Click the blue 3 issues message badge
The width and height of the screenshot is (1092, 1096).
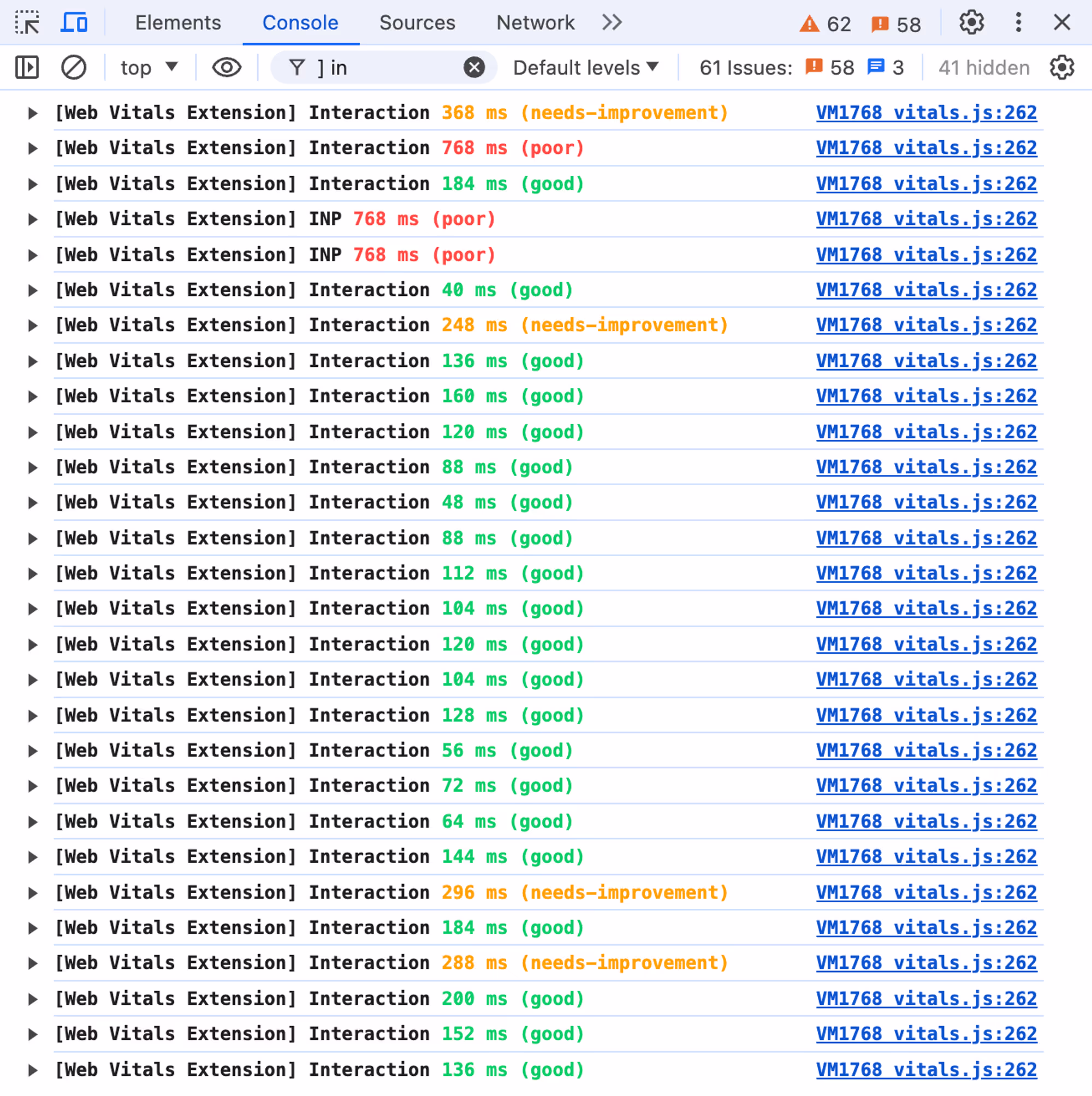click(x=885, y=68)
